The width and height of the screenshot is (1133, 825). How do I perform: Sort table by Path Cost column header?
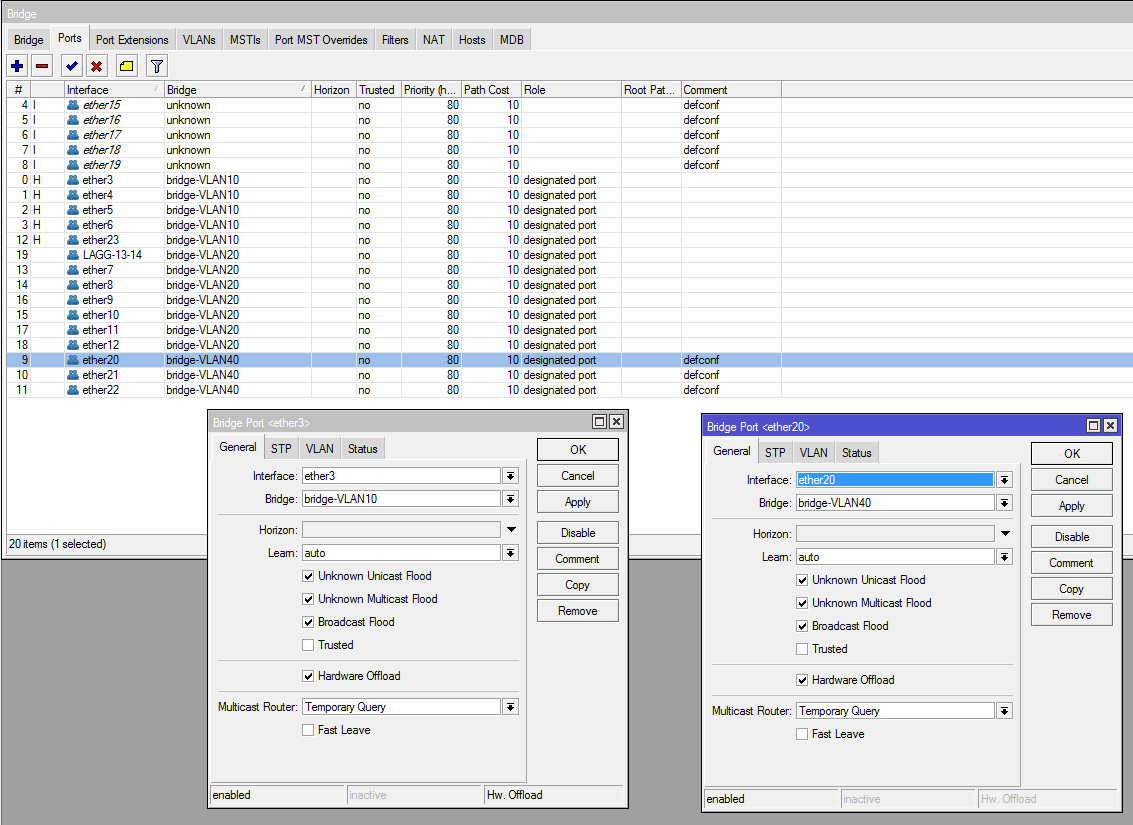[x=489, y=90]
